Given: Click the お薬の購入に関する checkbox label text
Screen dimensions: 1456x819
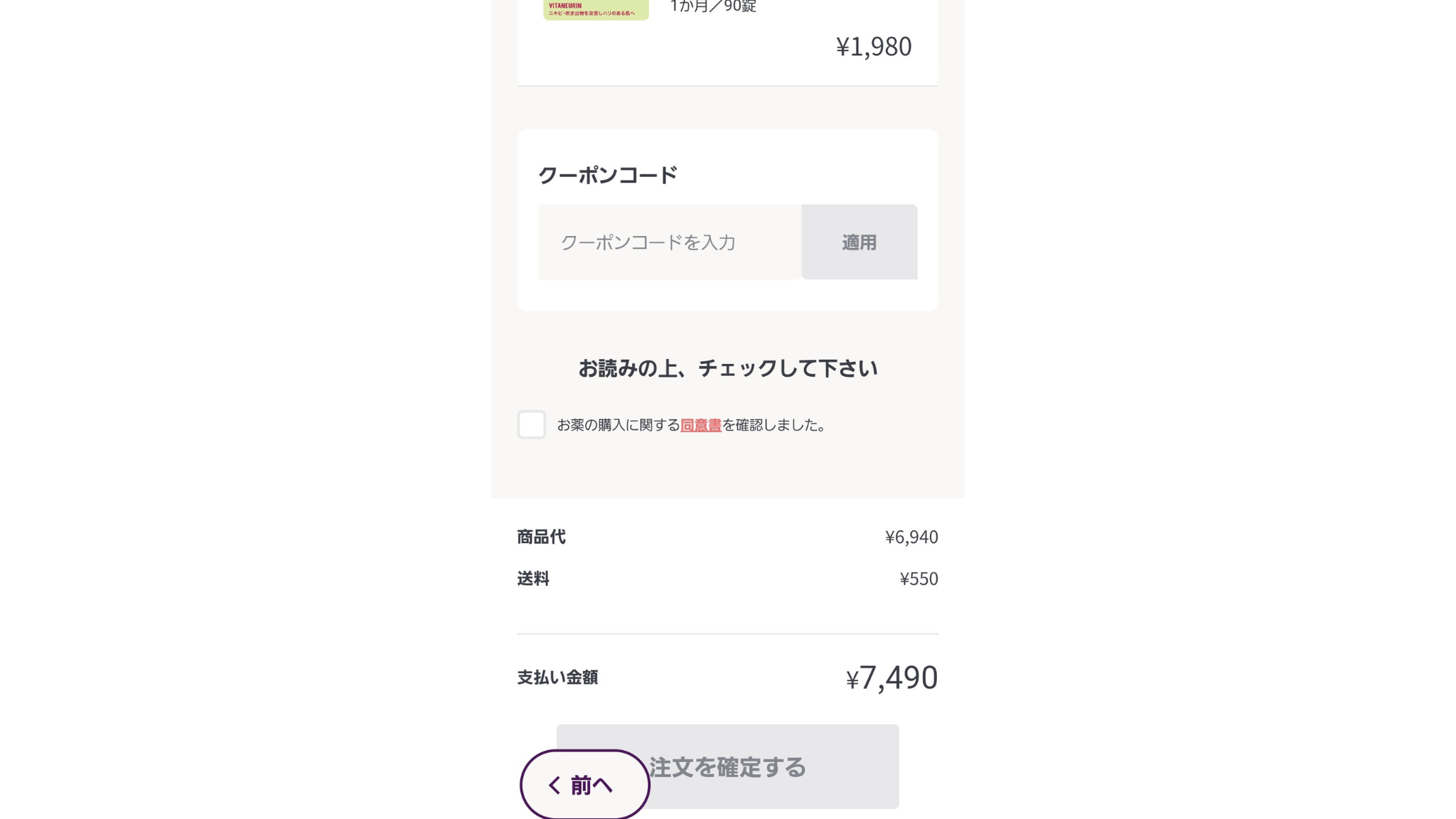Looking at the screenshot, I should (x=618, y=425).
